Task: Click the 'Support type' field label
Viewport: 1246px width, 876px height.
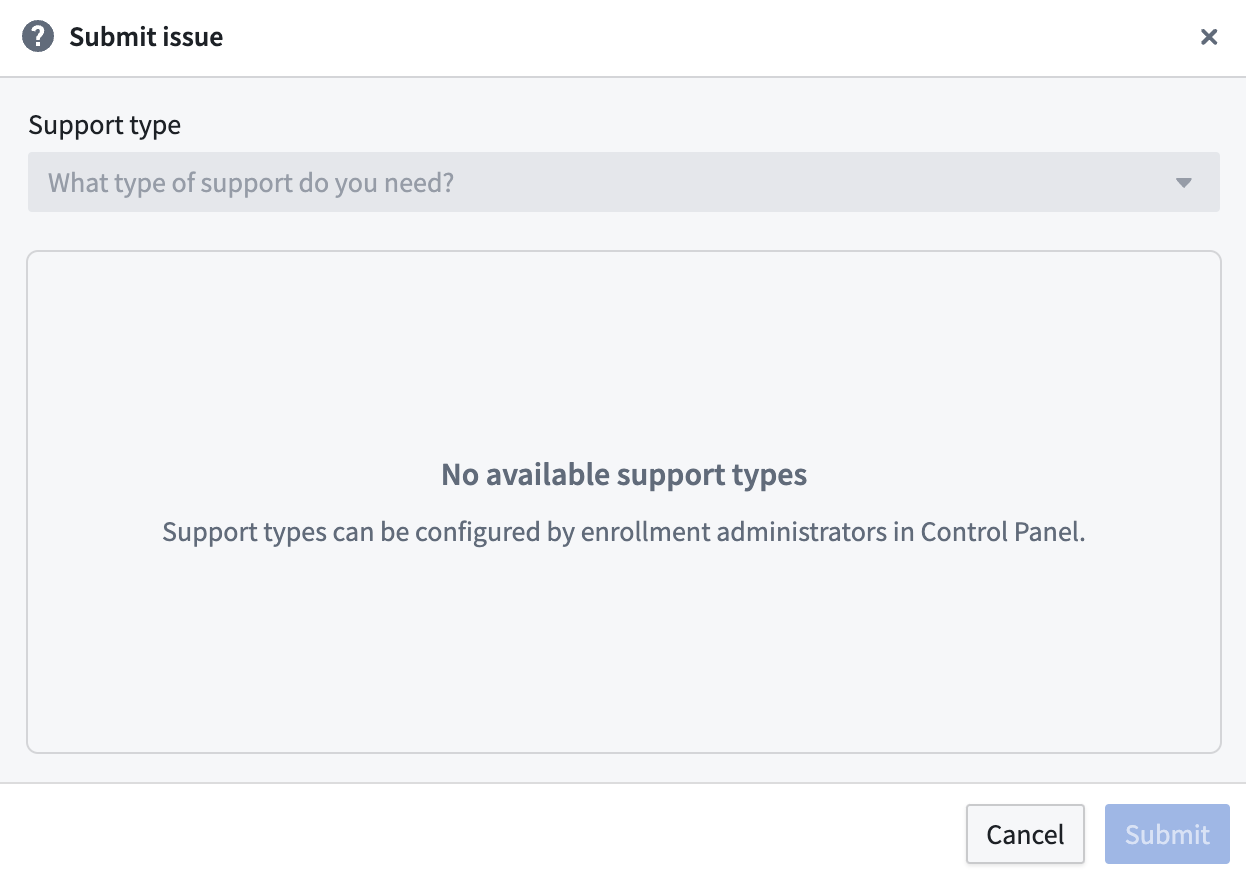Action: pos(105,125)
